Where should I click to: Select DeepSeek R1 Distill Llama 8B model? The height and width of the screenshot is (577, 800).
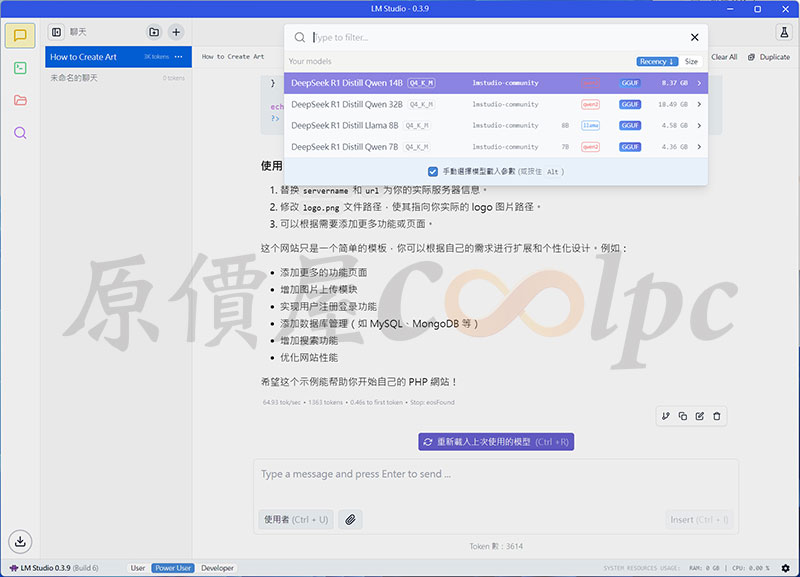click(496, 126)
